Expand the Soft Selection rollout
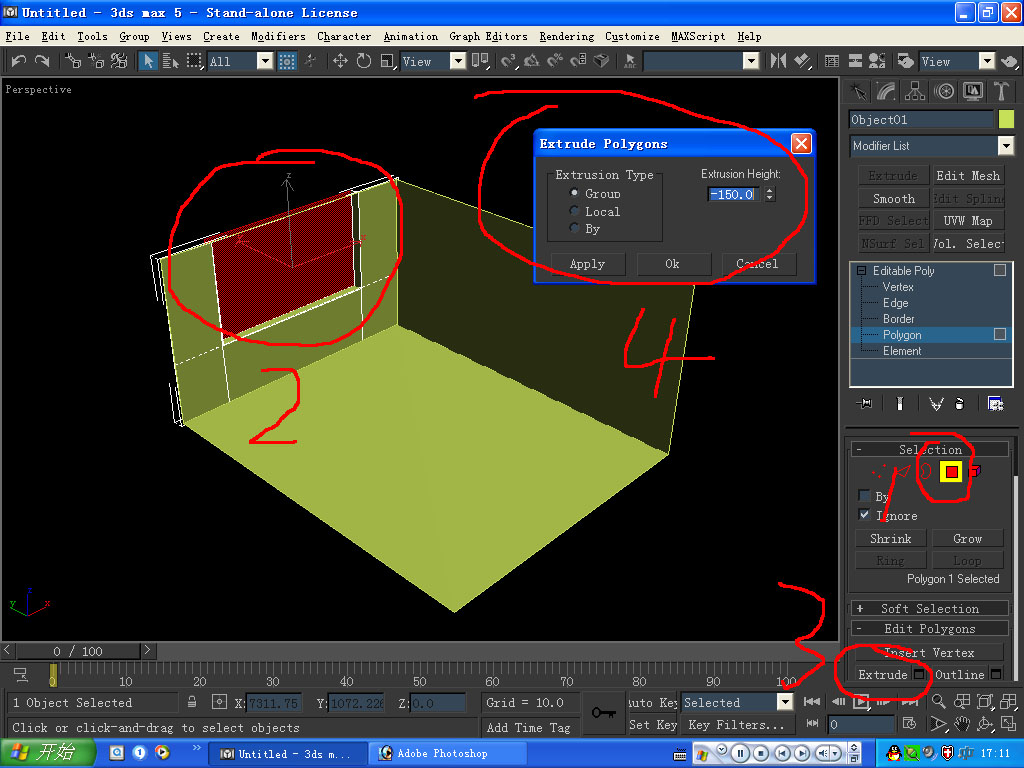The width and height of the screenshot is (1024, 768). [930, 608]
